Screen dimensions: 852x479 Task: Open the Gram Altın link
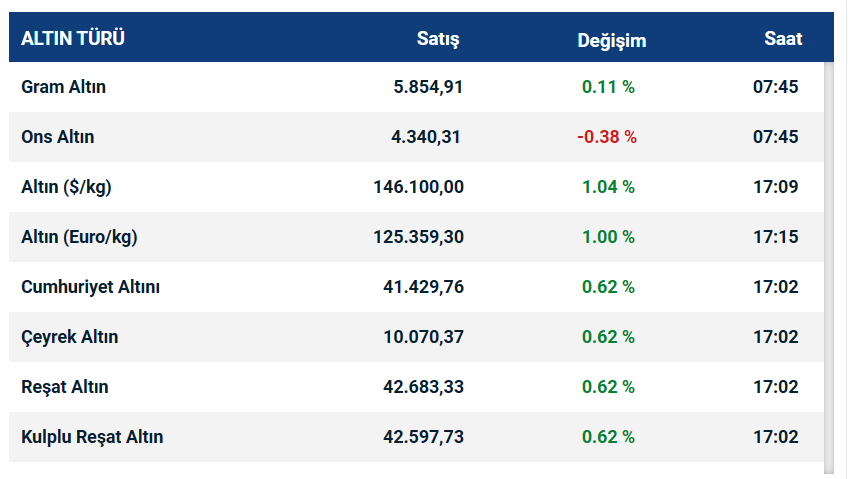coord(63,87)
